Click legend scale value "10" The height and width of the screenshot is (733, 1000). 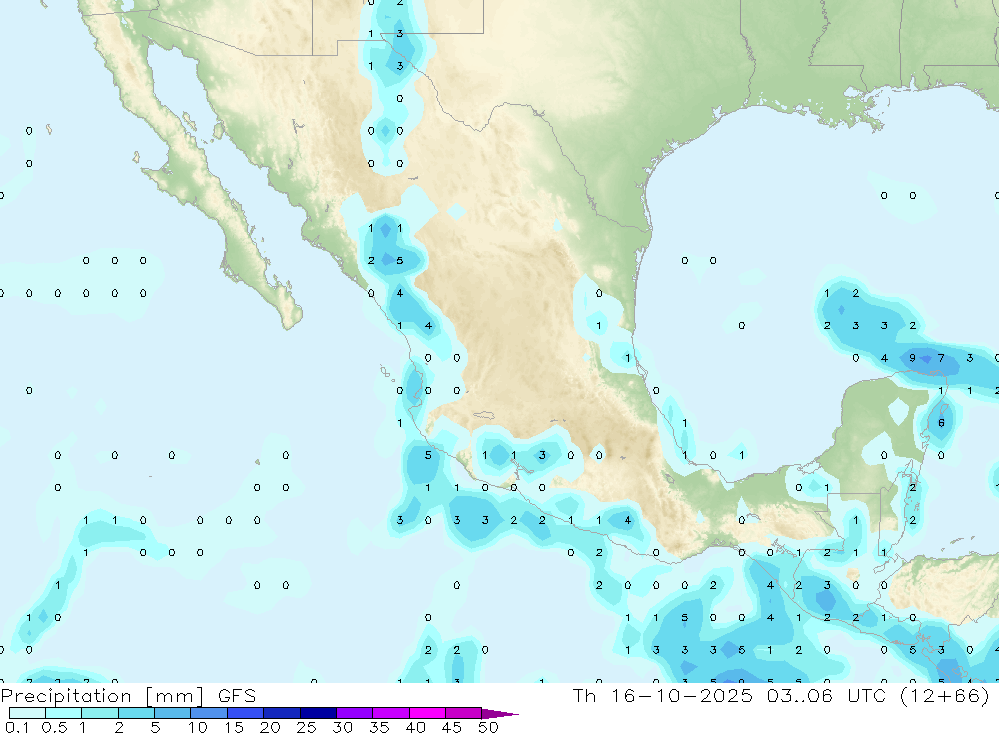click(197, 727)
